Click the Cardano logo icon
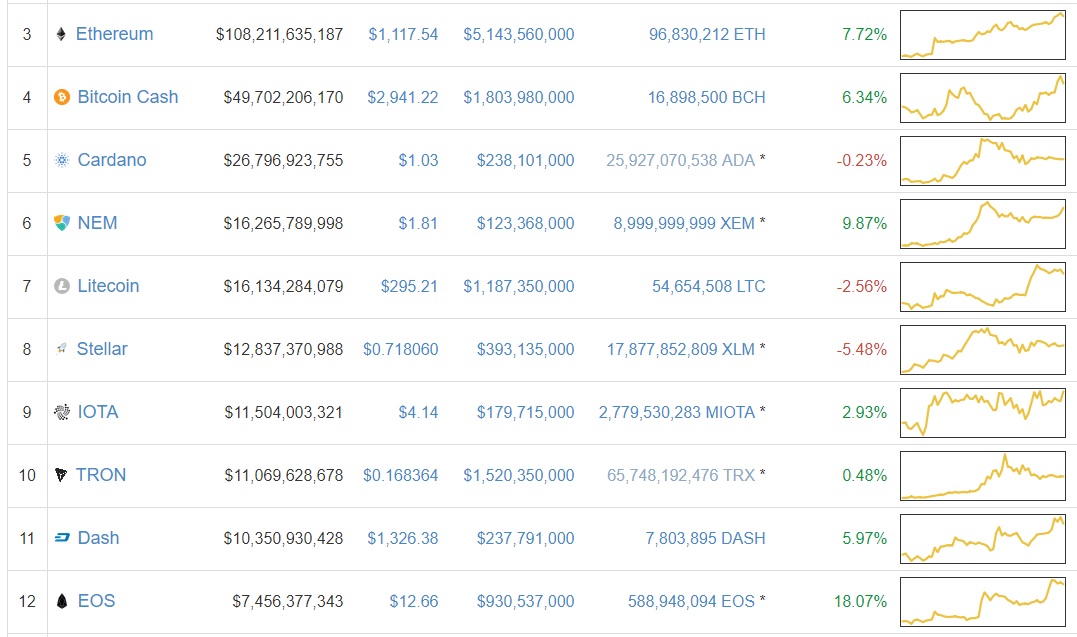Image resolution: width=1077 pixels, height=637 pixels. click(62, 160)
